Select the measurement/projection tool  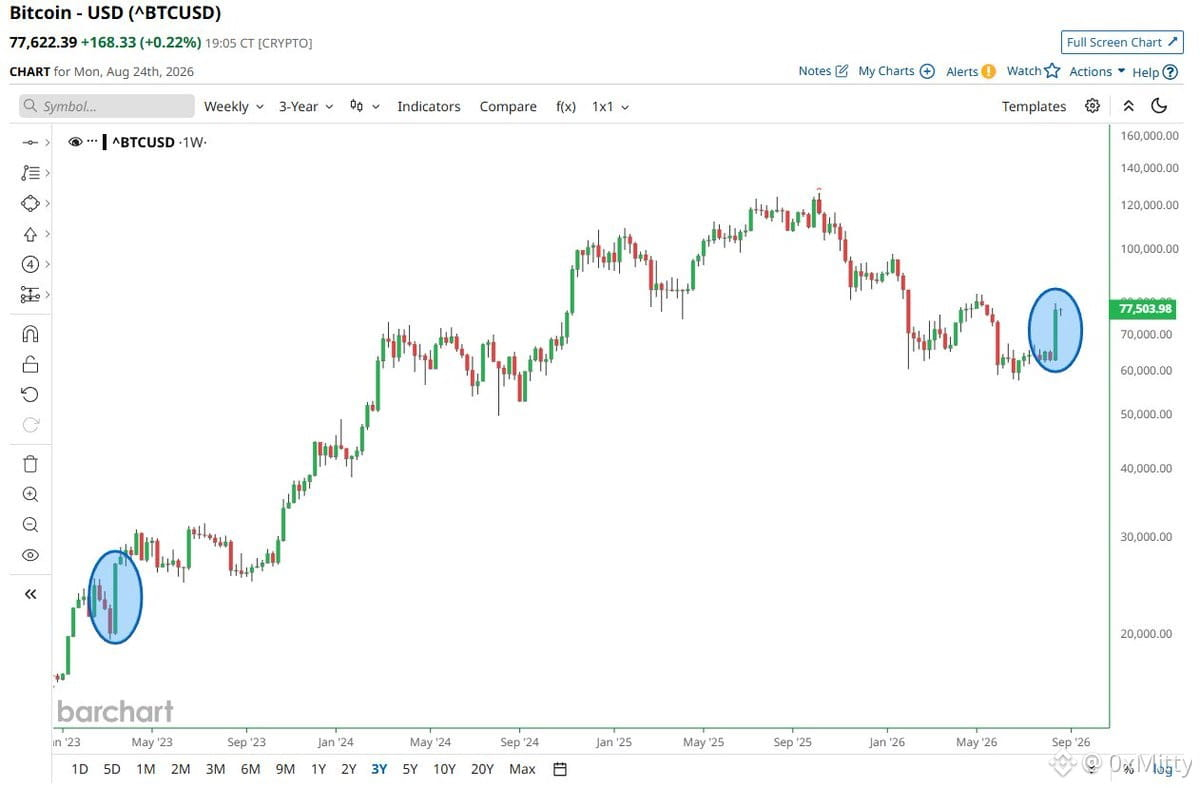click(30, 295)
